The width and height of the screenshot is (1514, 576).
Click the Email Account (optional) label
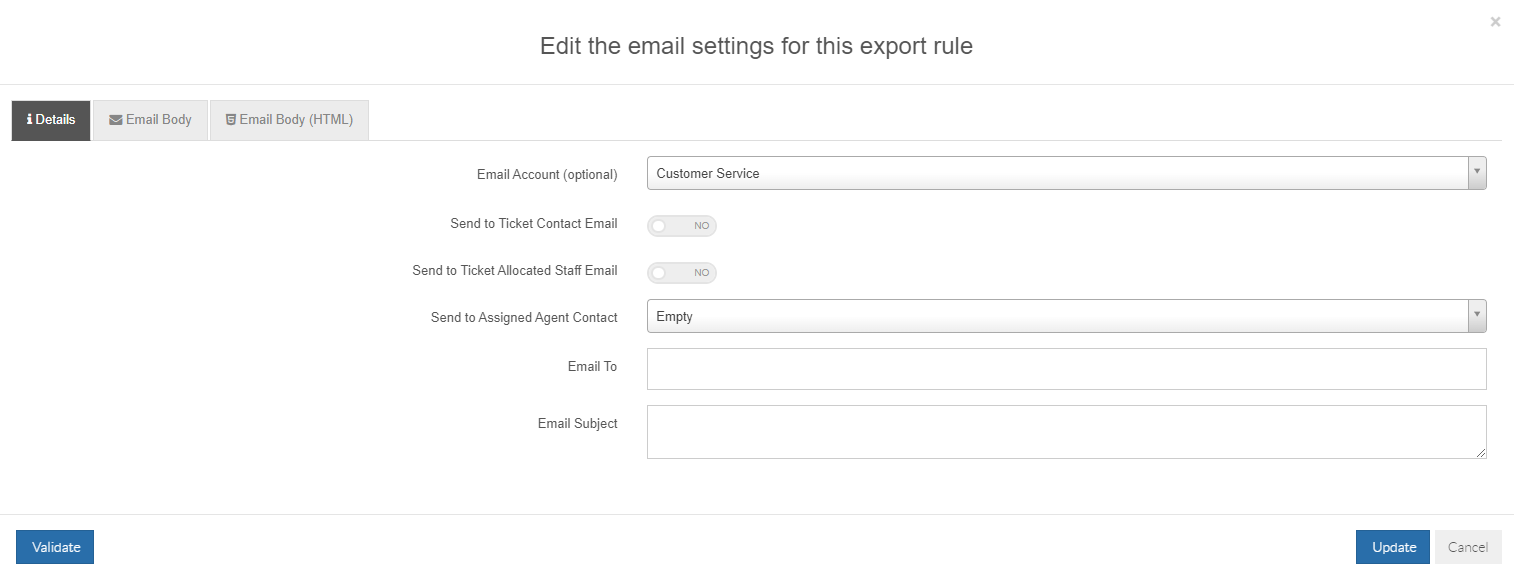(547, 174)
